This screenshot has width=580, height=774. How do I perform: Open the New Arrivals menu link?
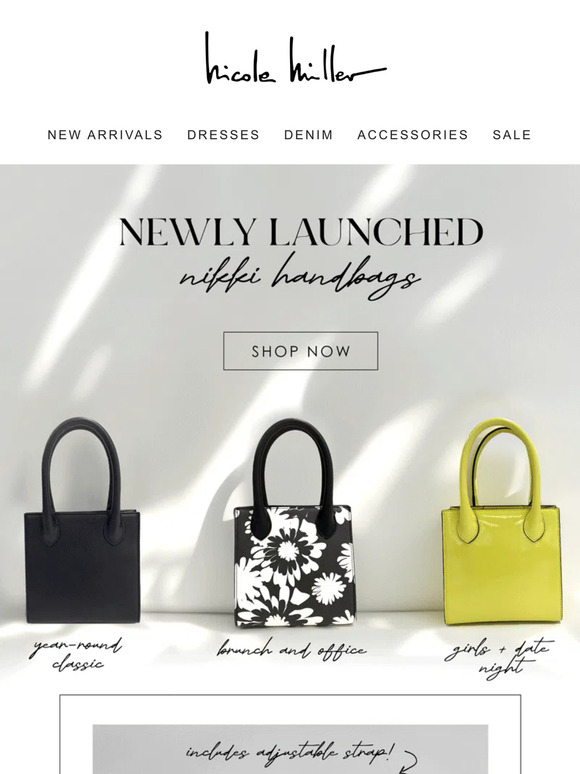(x=105, y=135)
